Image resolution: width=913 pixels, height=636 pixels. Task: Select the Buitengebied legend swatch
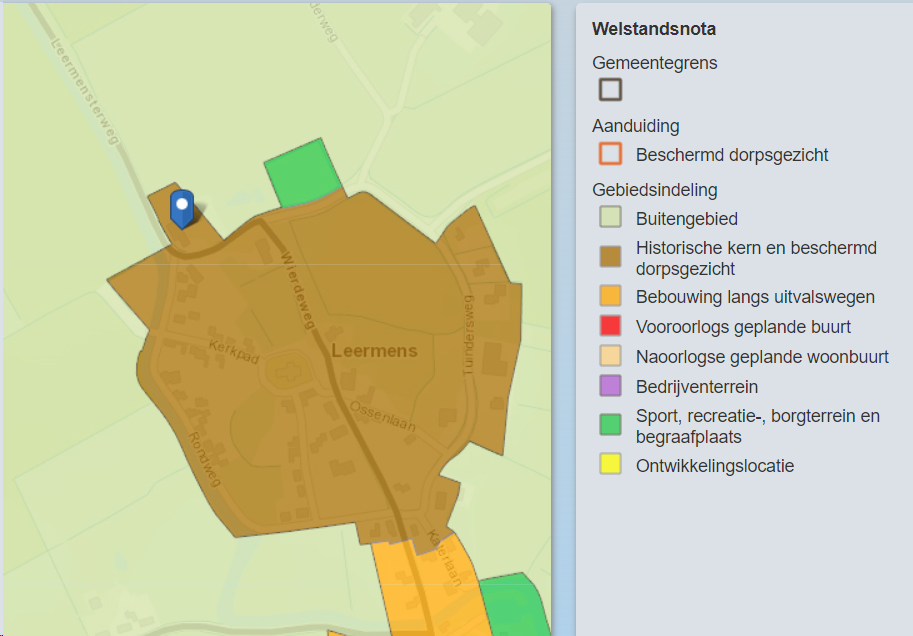coord(610,217)
